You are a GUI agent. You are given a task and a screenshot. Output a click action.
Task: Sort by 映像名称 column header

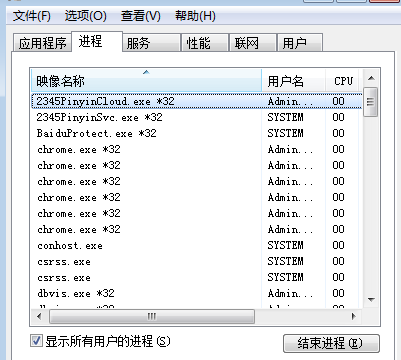pyautogui.click(x=146, y=81)
